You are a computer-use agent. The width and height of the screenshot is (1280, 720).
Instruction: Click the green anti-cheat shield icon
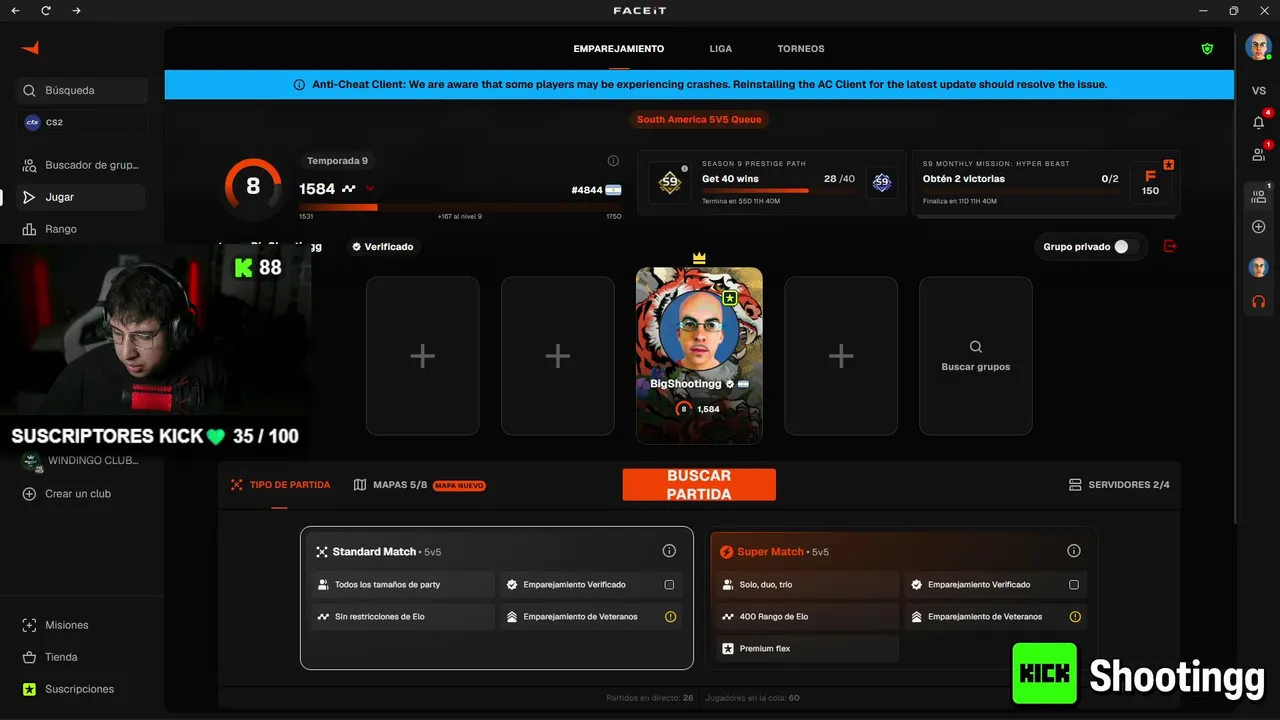click(x=1207, y=49)
